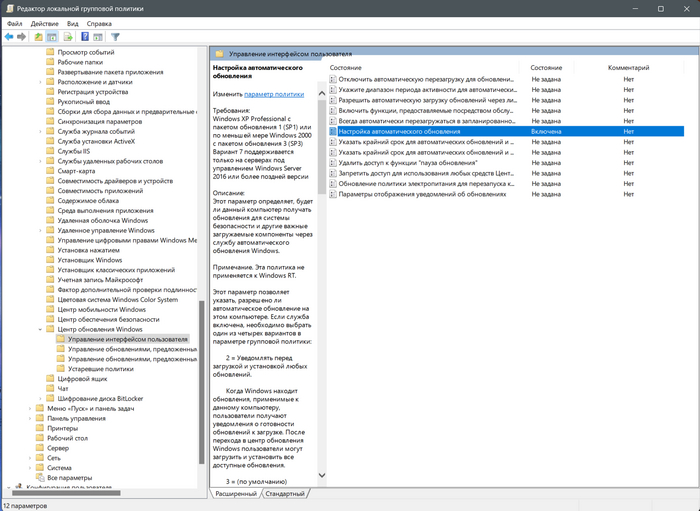
Task: Expand the 'Панель управления' tree node
Action: [x=28, y=418]
